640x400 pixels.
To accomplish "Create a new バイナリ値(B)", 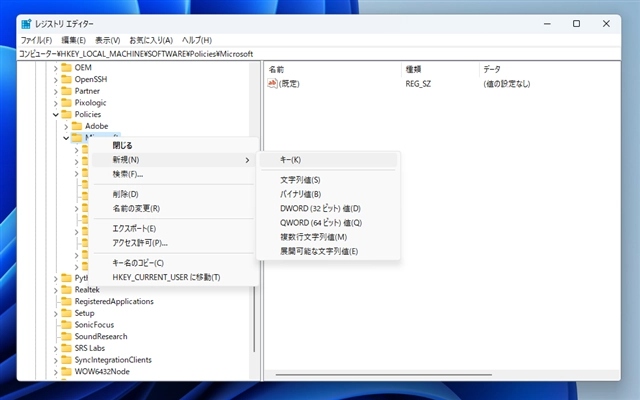I will tap(328, 194).
